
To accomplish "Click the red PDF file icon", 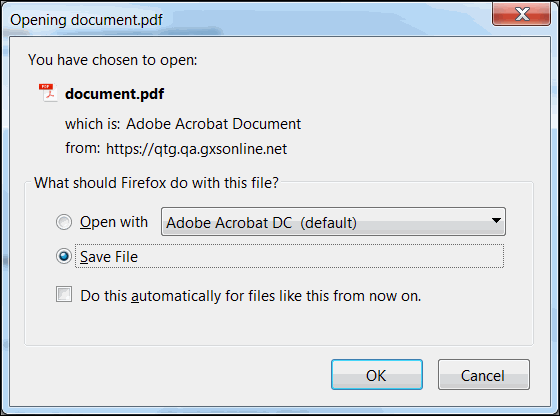I will 48,93.
